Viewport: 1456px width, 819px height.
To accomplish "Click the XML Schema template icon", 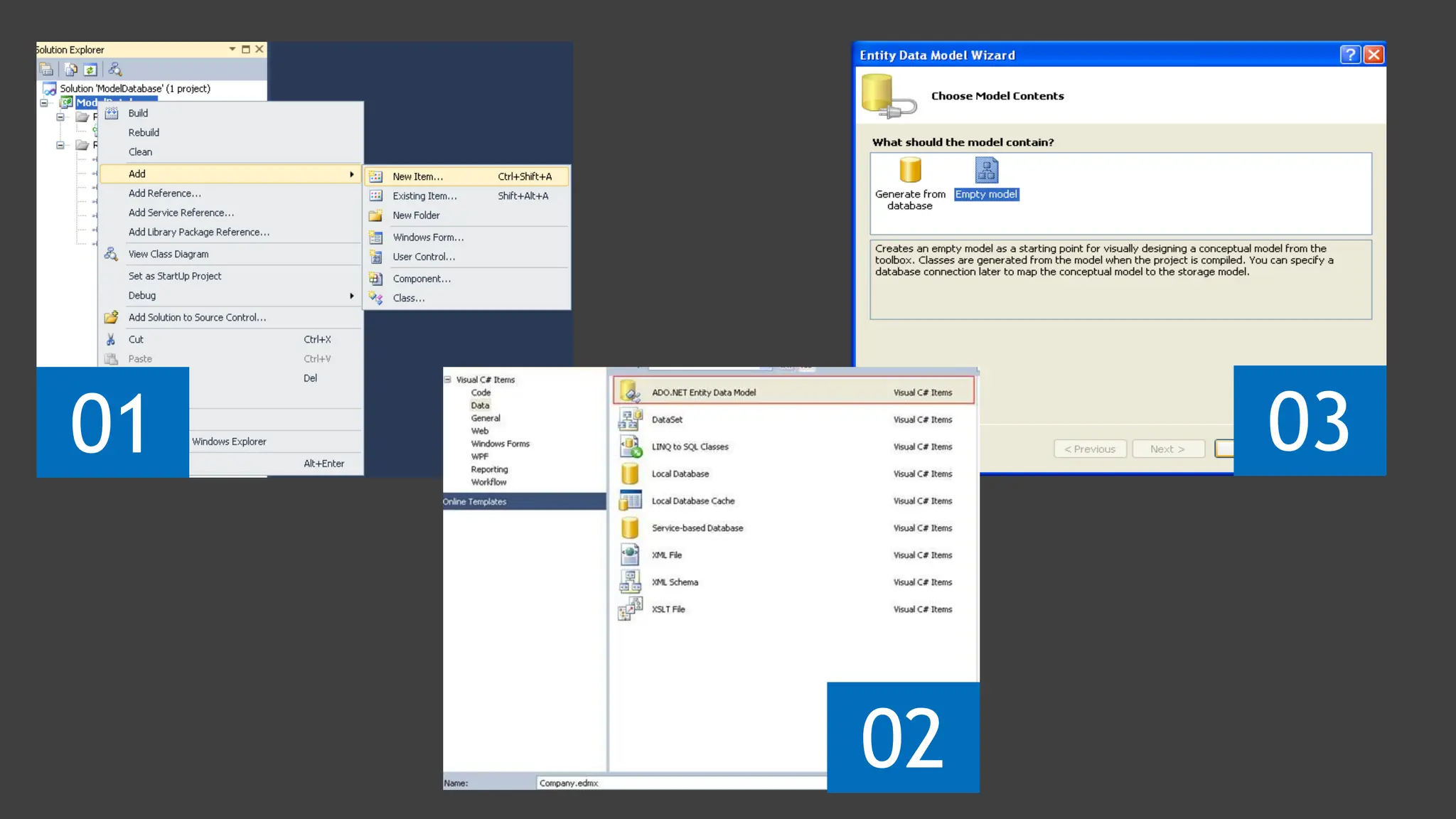I will [629, 582].
